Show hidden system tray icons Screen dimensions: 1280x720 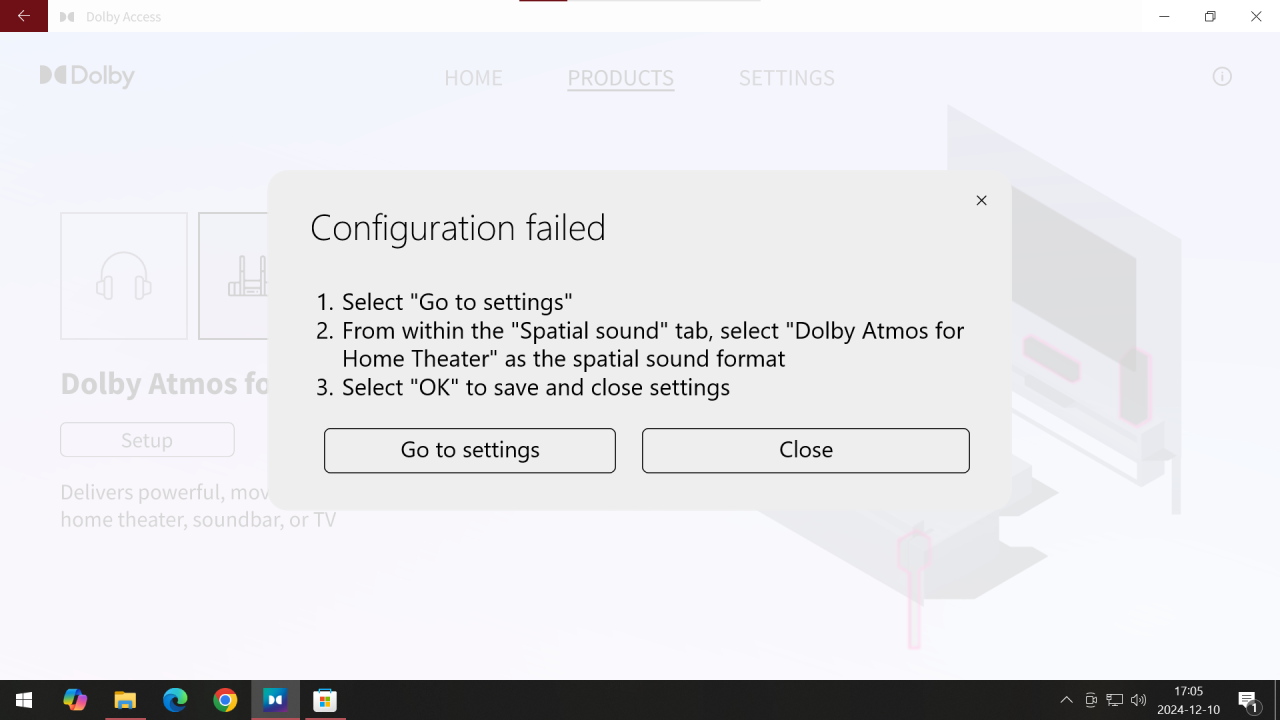coord(1066,700)
